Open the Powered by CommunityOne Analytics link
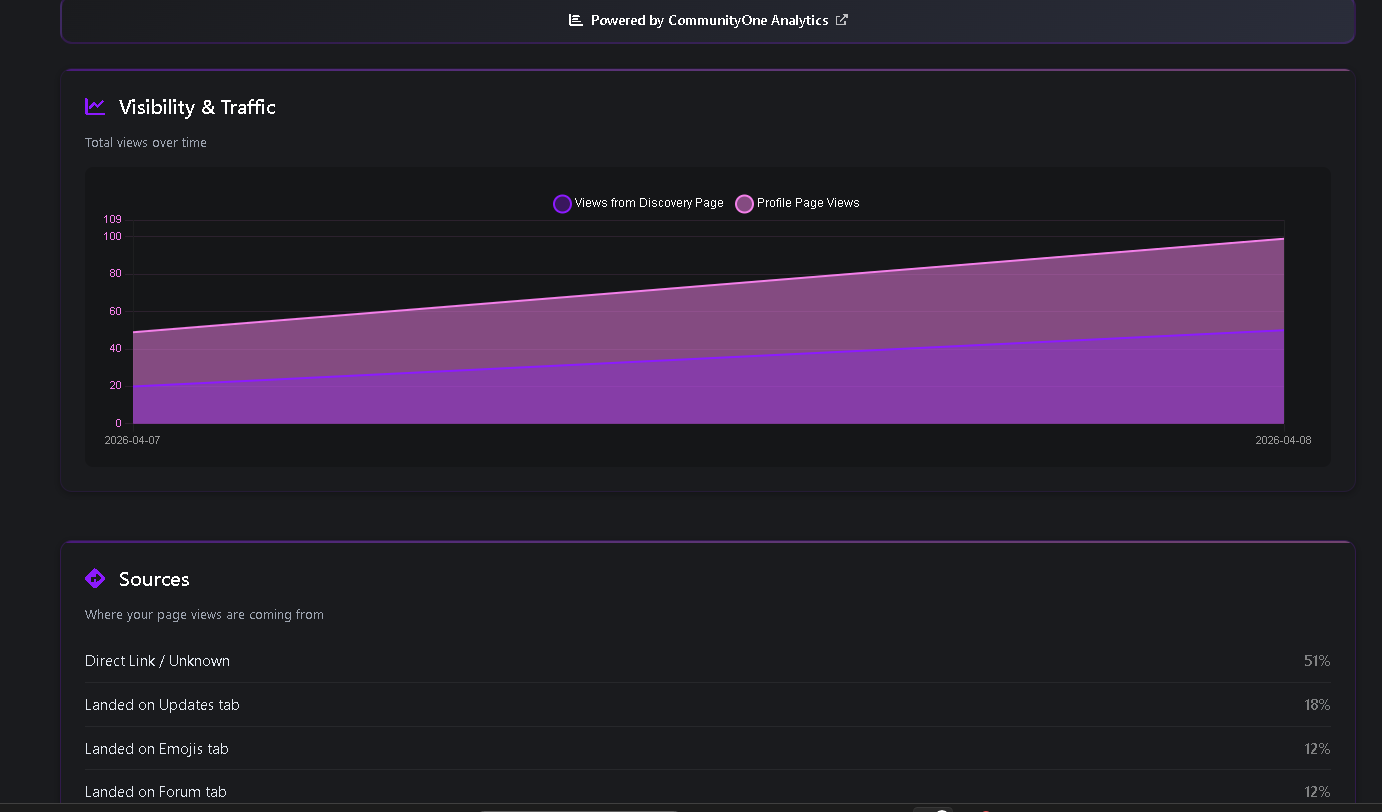Screen dimensions: 1382x812 [709, 20]
